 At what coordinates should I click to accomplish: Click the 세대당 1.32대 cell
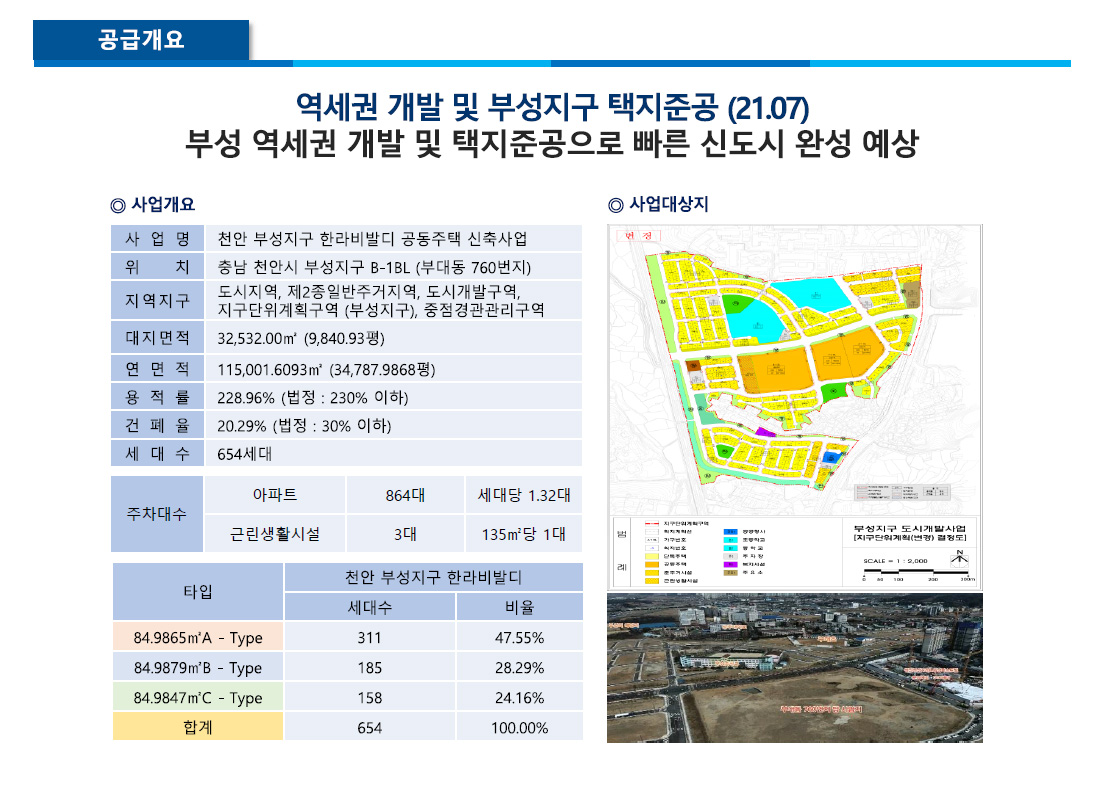coord(524,495)
